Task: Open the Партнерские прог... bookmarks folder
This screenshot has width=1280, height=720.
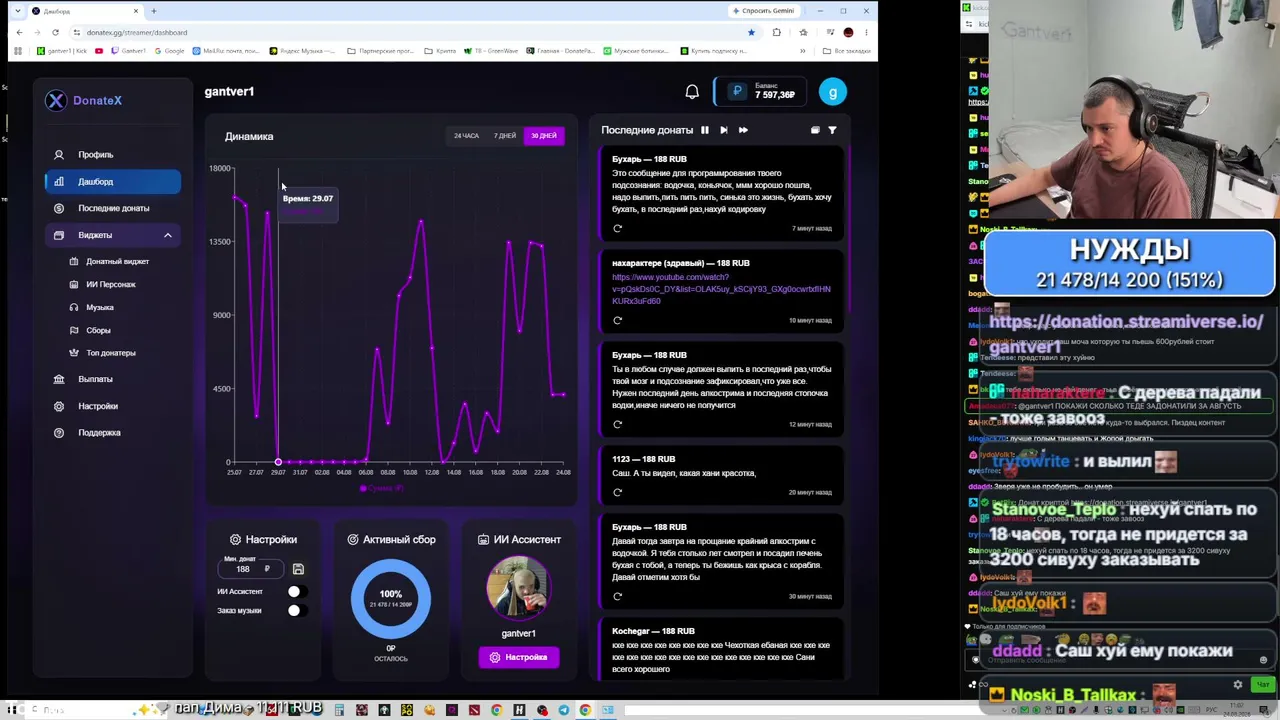Action: point(379,51)
